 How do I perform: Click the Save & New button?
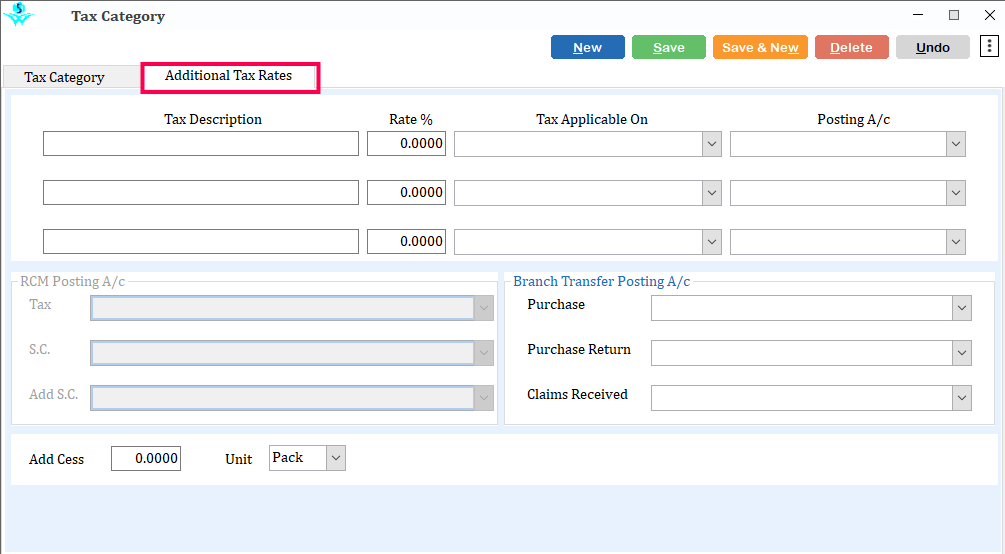(x=760, y=47)
